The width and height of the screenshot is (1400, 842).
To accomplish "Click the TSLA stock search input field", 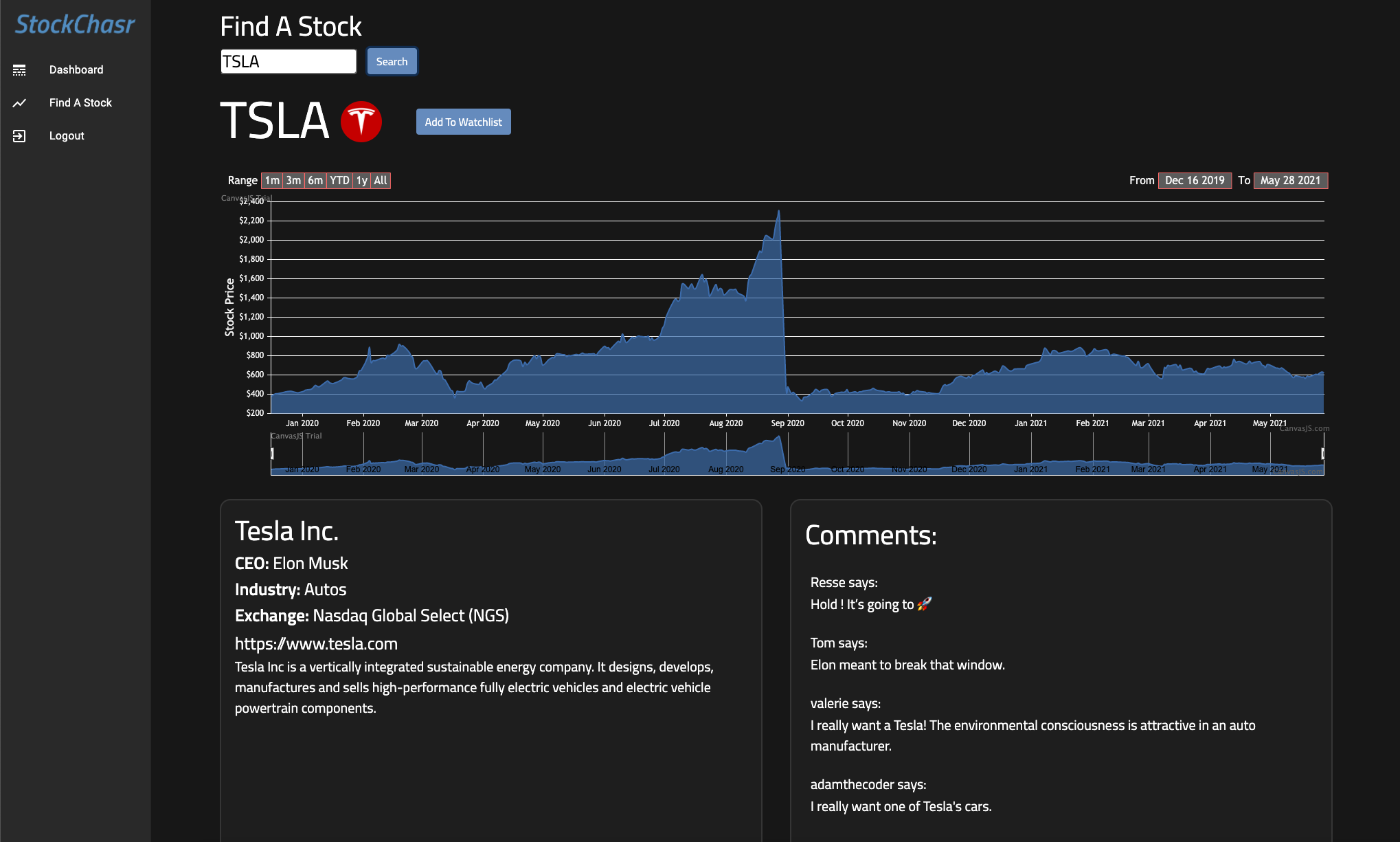I will 288,62.
